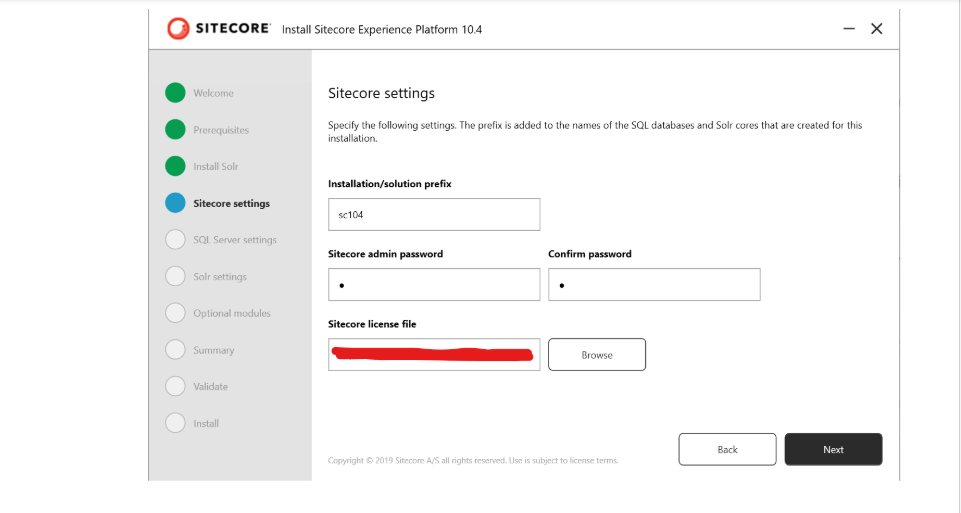
Task: Select the Optional modules step circle
Action: point(175,313)
